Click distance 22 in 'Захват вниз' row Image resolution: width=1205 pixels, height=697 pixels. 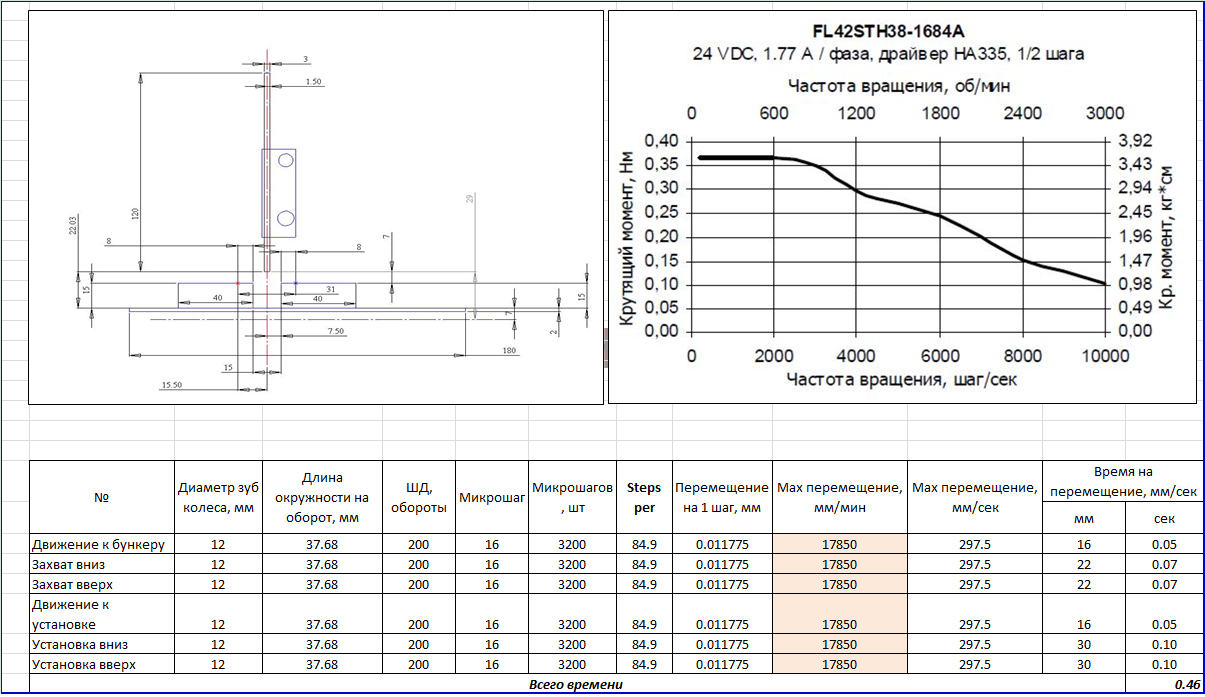pos(1084,564)
